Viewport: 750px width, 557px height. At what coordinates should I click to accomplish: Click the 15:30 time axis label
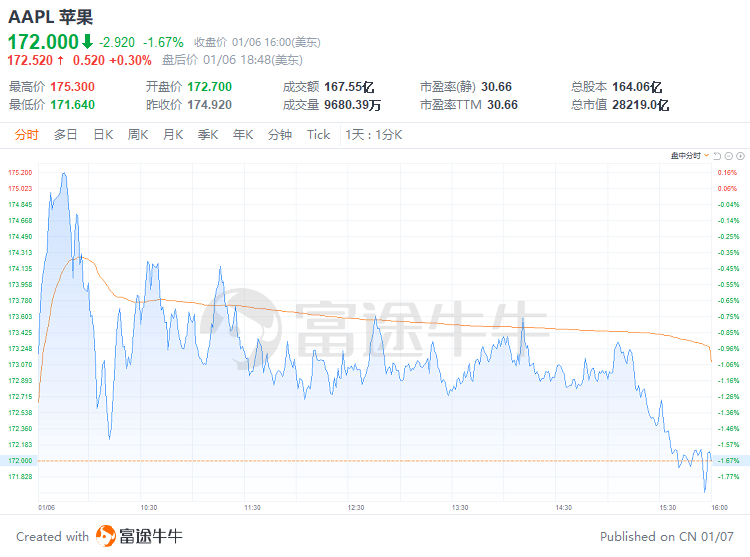668,507
